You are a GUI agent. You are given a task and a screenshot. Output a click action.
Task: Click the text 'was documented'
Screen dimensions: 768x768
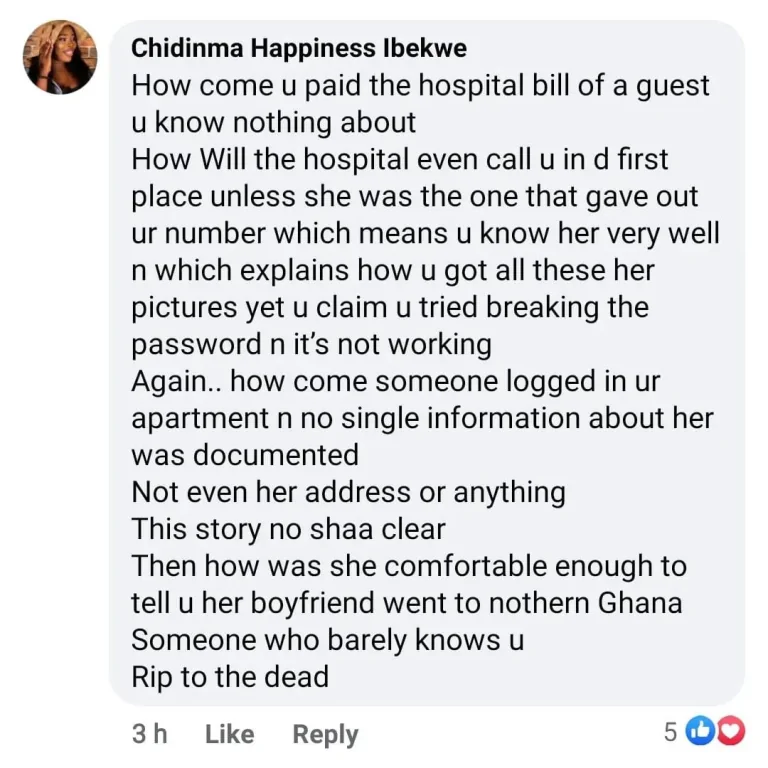pos(245,455)
